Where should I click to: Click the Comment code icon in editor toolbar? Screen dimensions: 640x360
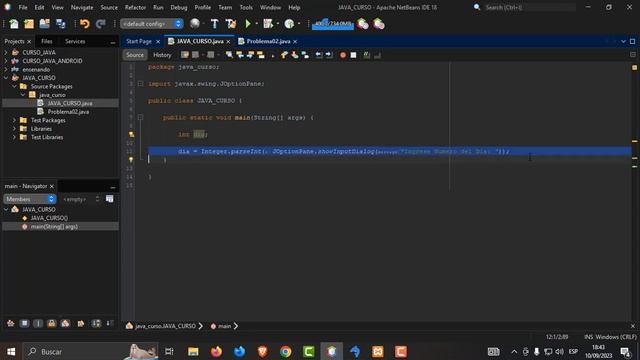pos(367,55)
